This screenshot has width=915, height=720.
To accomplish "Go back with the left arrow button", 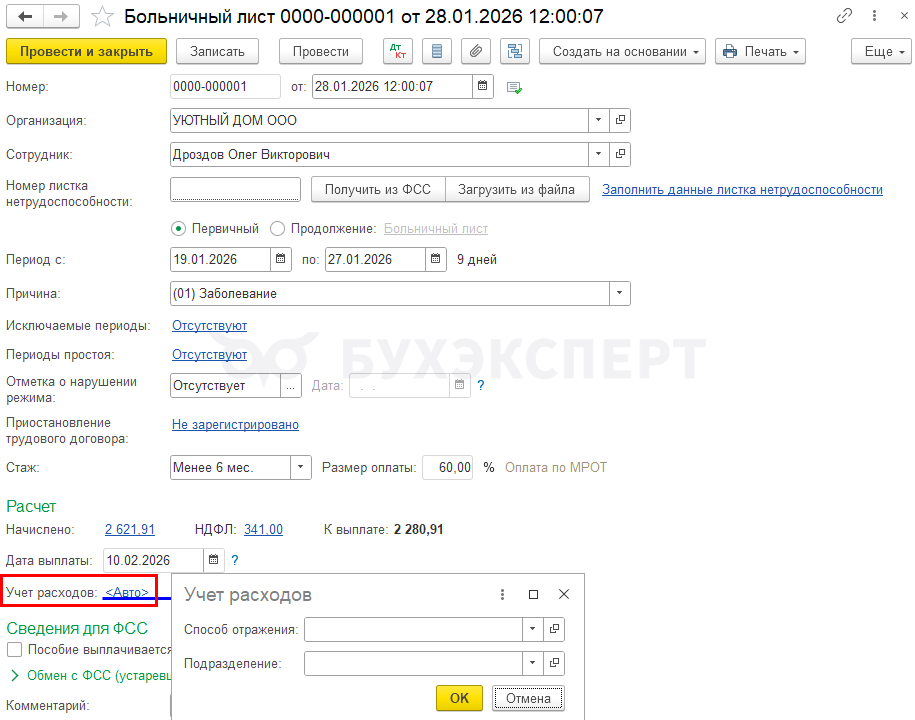I will point(25,16).
